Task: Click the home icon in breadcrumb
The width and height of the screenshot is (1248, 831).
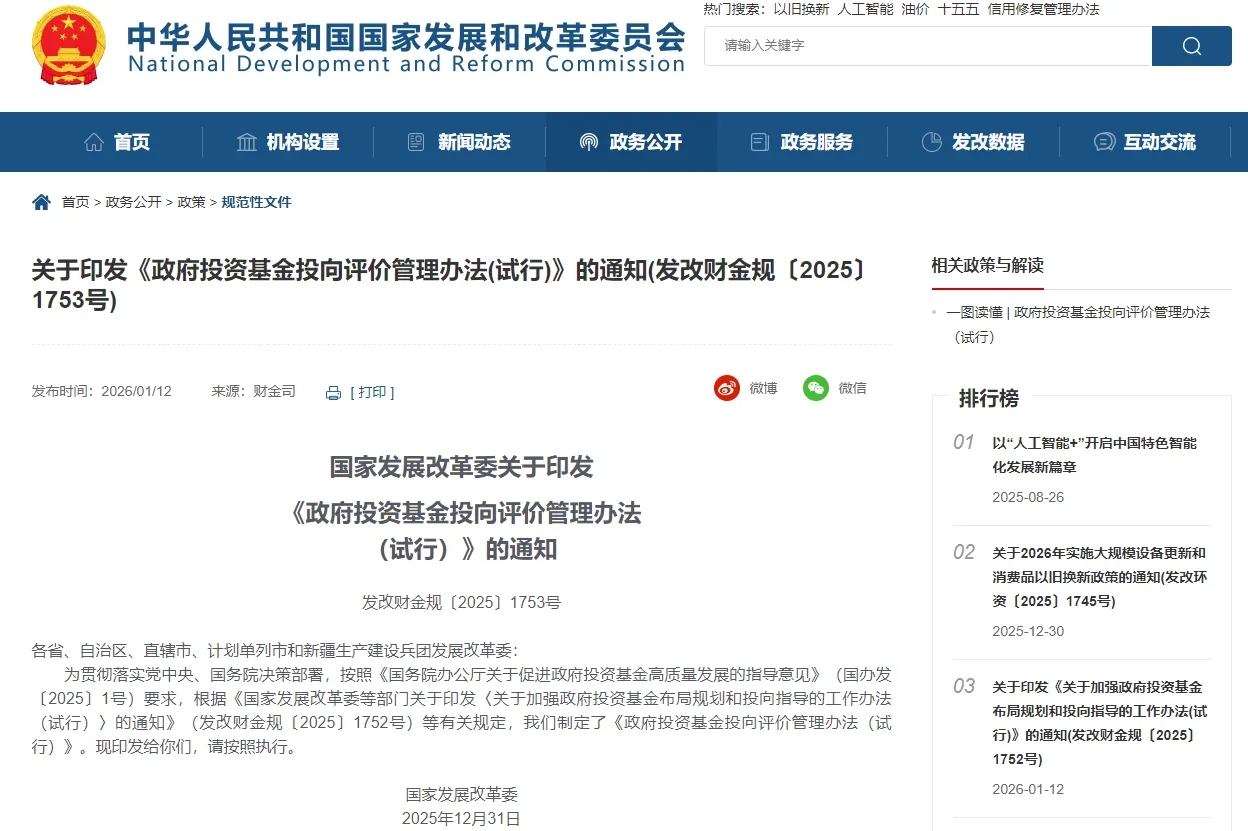Action: click(x=41, y=202)
